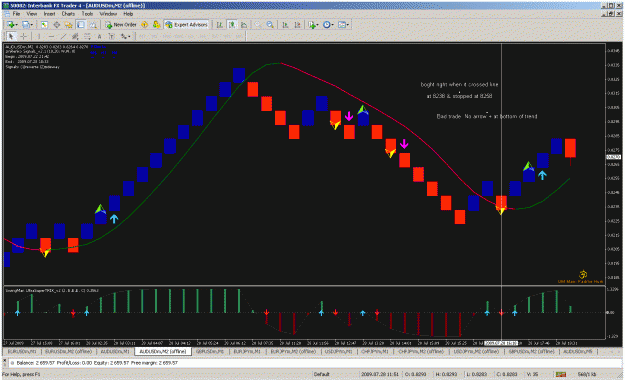Toggle the Terminal panel icon
This screenshot has height=380, width=625.
(x=81, y=25)
